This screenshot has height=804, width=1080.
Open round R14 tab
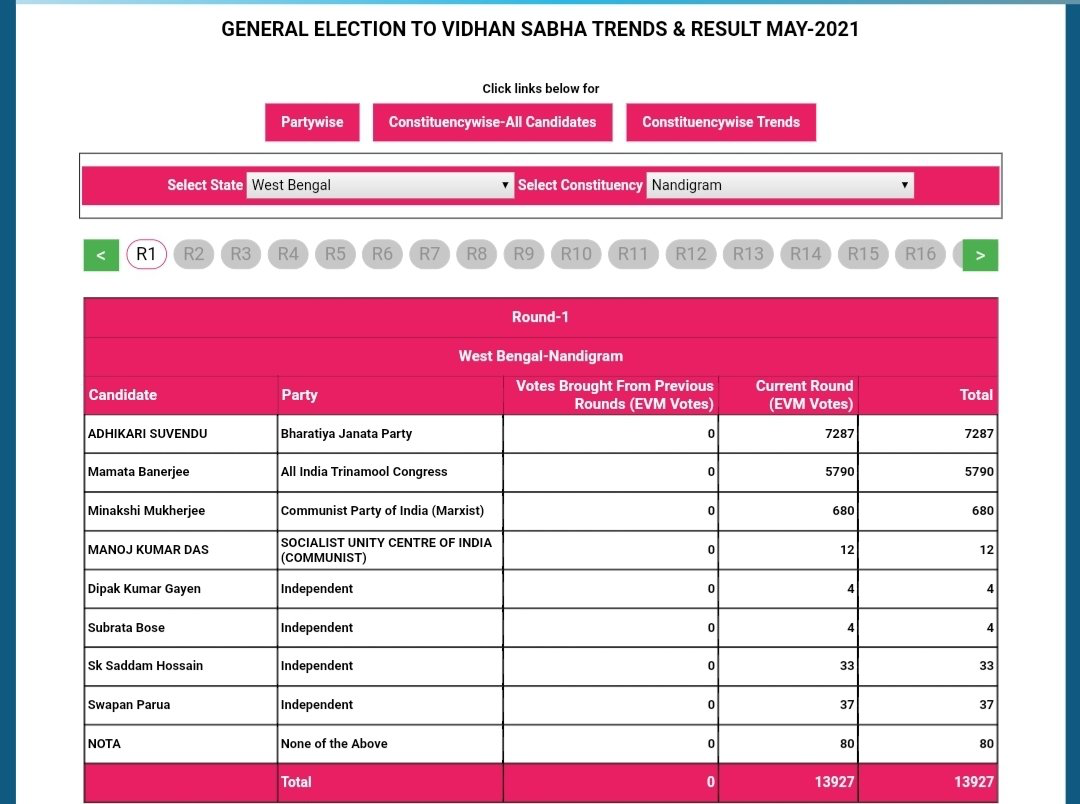pos(806,254)
